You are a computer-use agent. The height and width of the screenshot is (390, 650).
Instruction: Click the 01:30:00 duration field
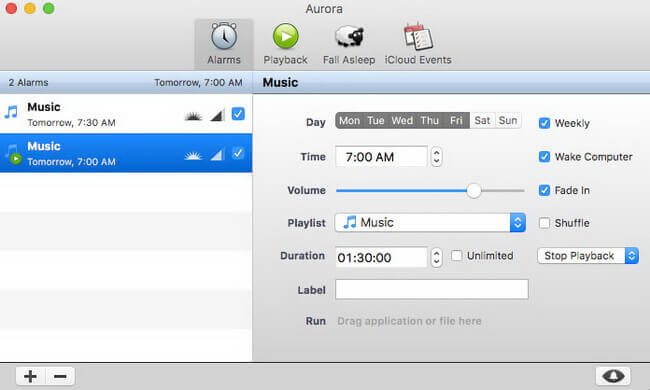click(381, 257)
